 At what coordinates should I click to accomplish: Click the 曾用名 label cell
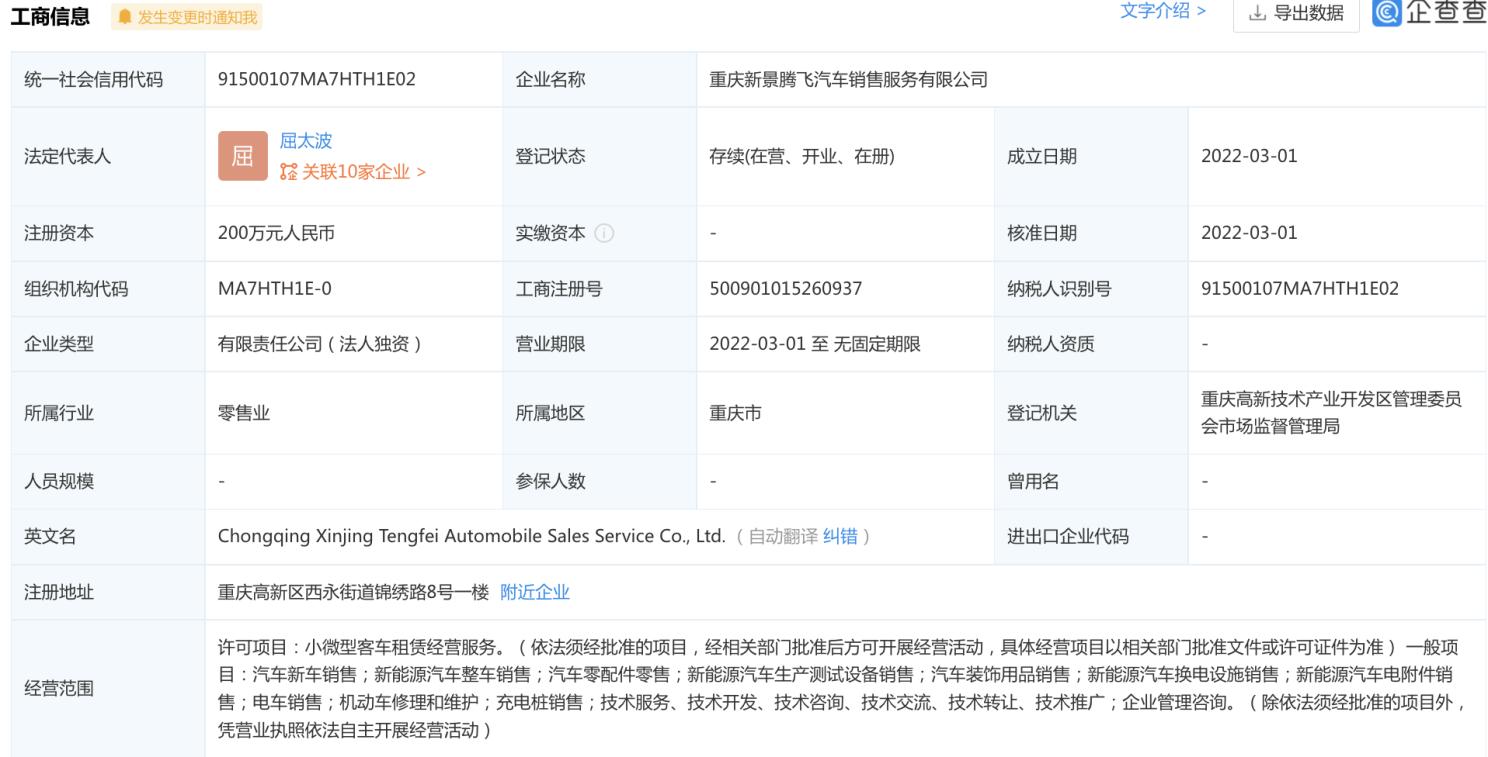(x=1091, y=482)
